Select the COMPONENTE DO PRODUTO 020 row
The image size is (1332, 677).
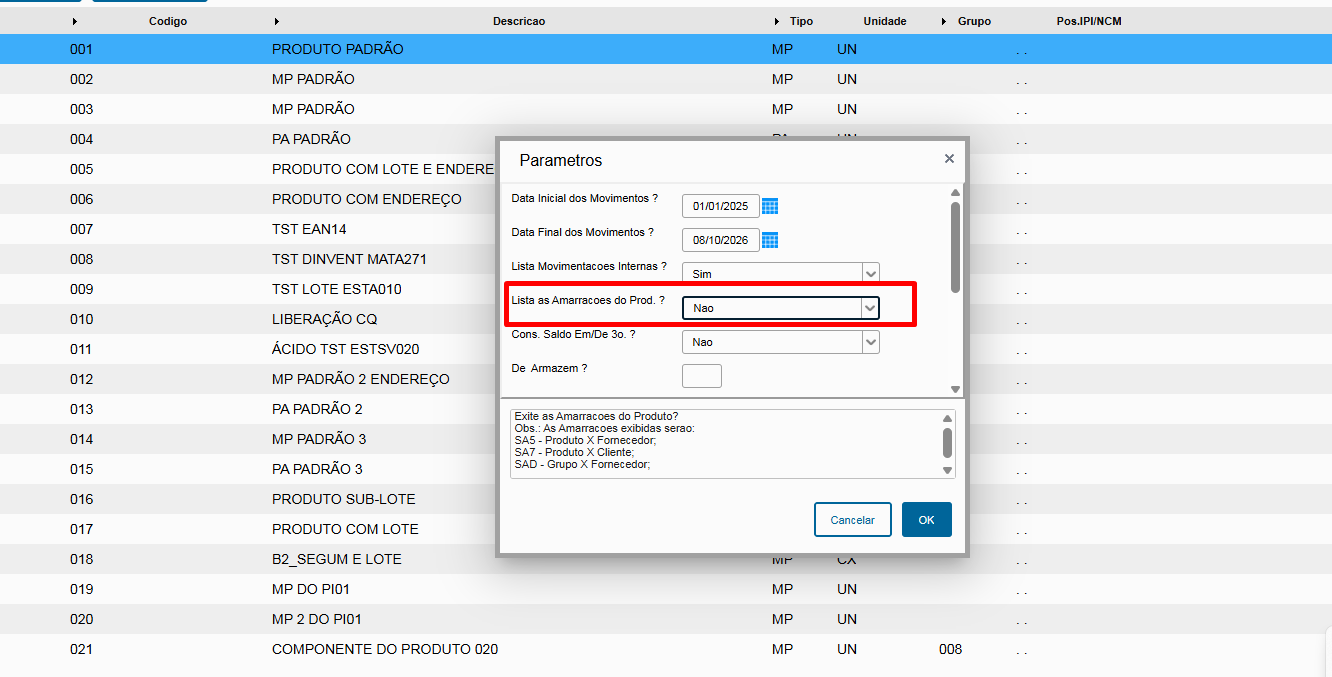[x=666, y=649]
